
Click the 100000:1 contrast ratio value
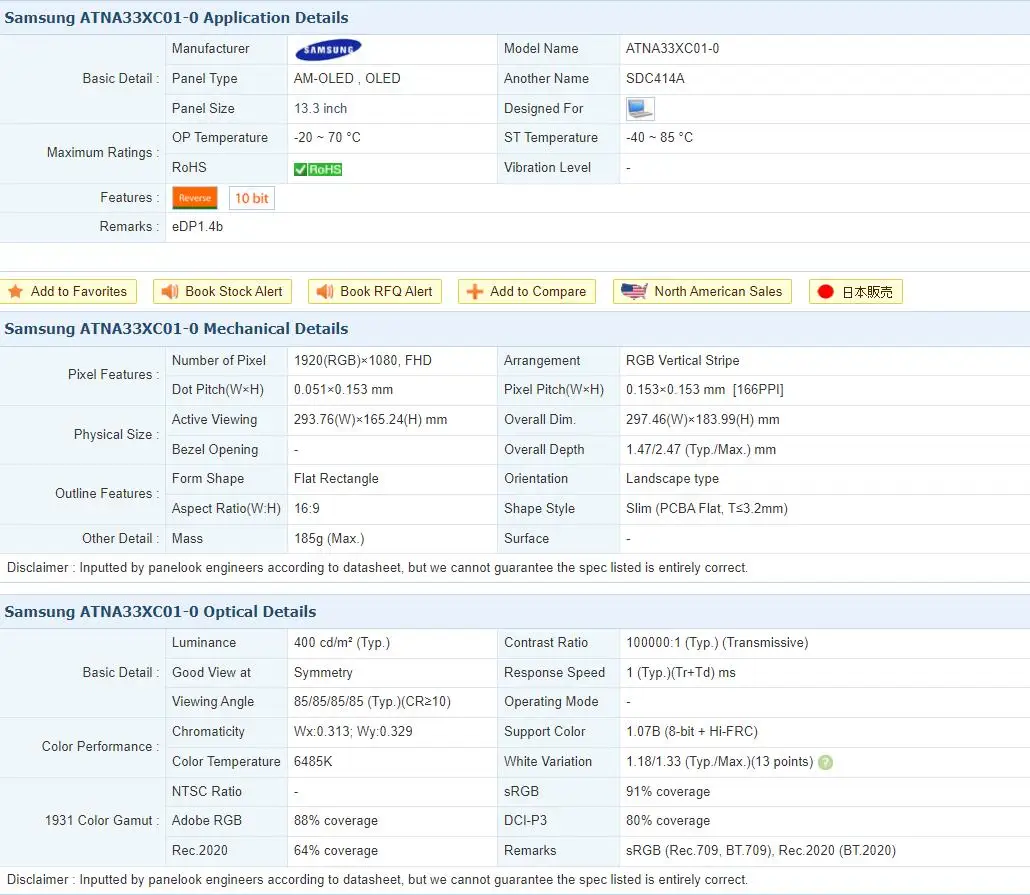717,643
